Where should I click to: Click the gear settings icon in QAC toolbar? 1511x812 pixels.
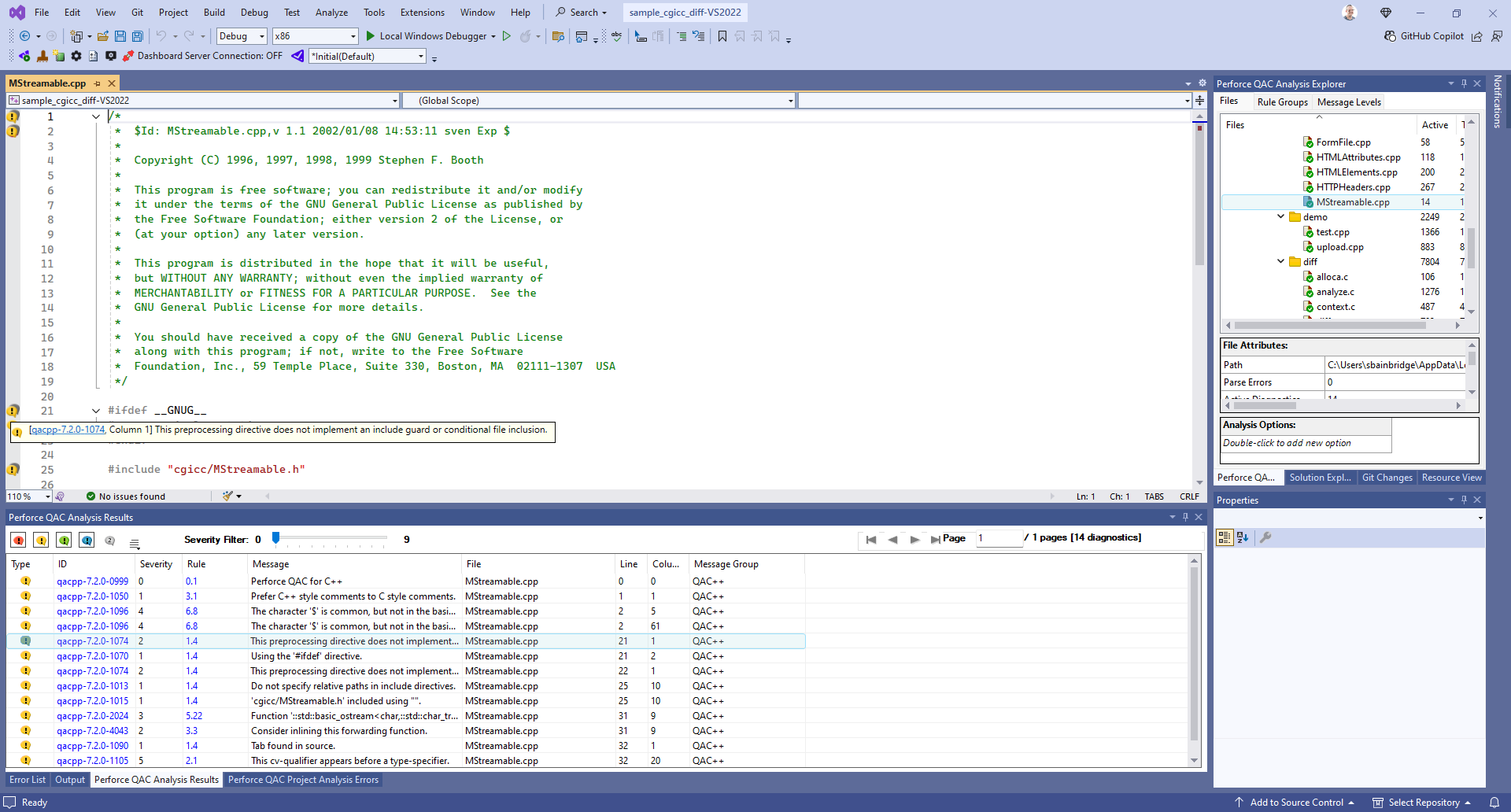pyautogui.click(x=76, y=56)
